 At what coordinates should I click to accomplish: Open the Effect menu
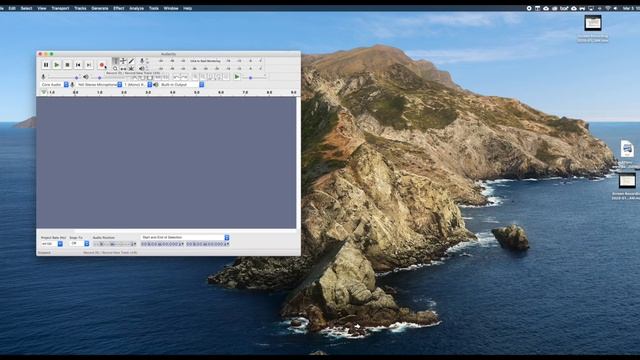(119, 8)
